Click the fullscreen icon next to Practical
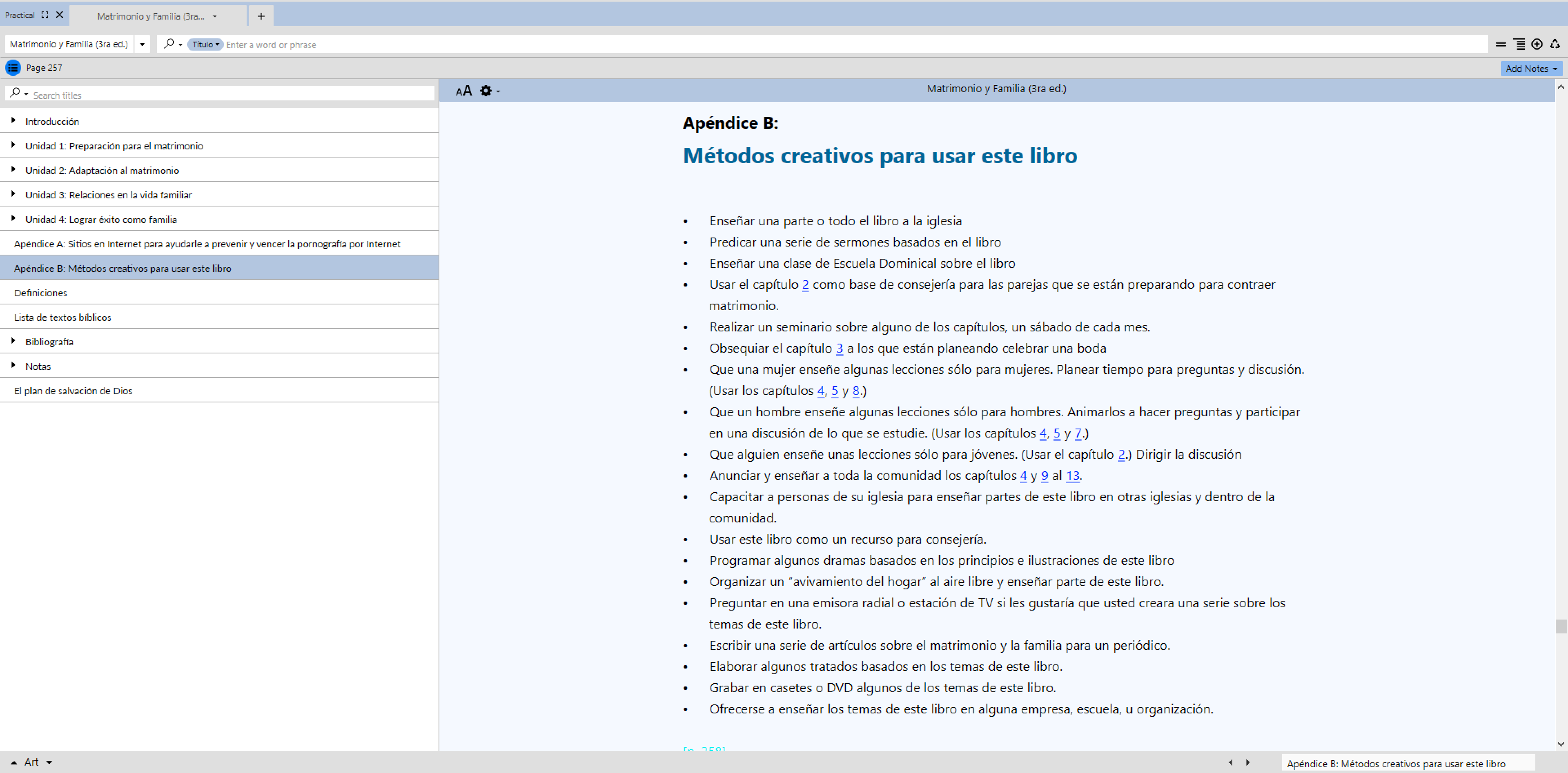 (x=45, y=15)
